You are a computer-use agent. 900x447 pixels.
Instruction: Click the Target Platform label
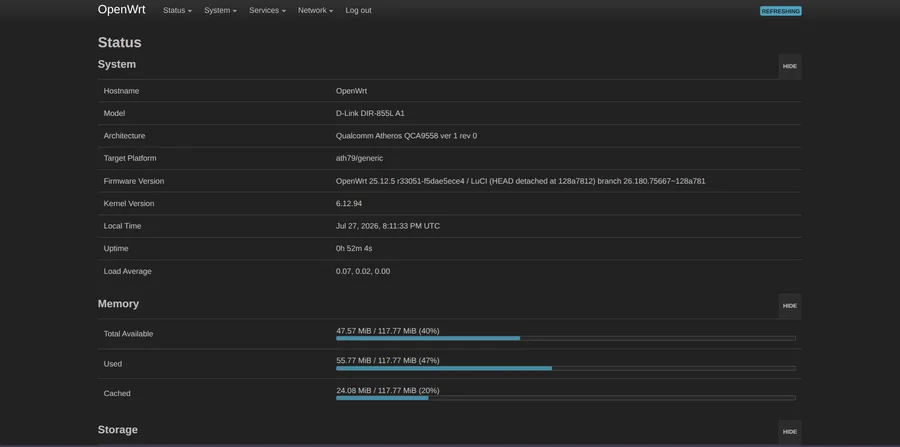coord(130,158)
